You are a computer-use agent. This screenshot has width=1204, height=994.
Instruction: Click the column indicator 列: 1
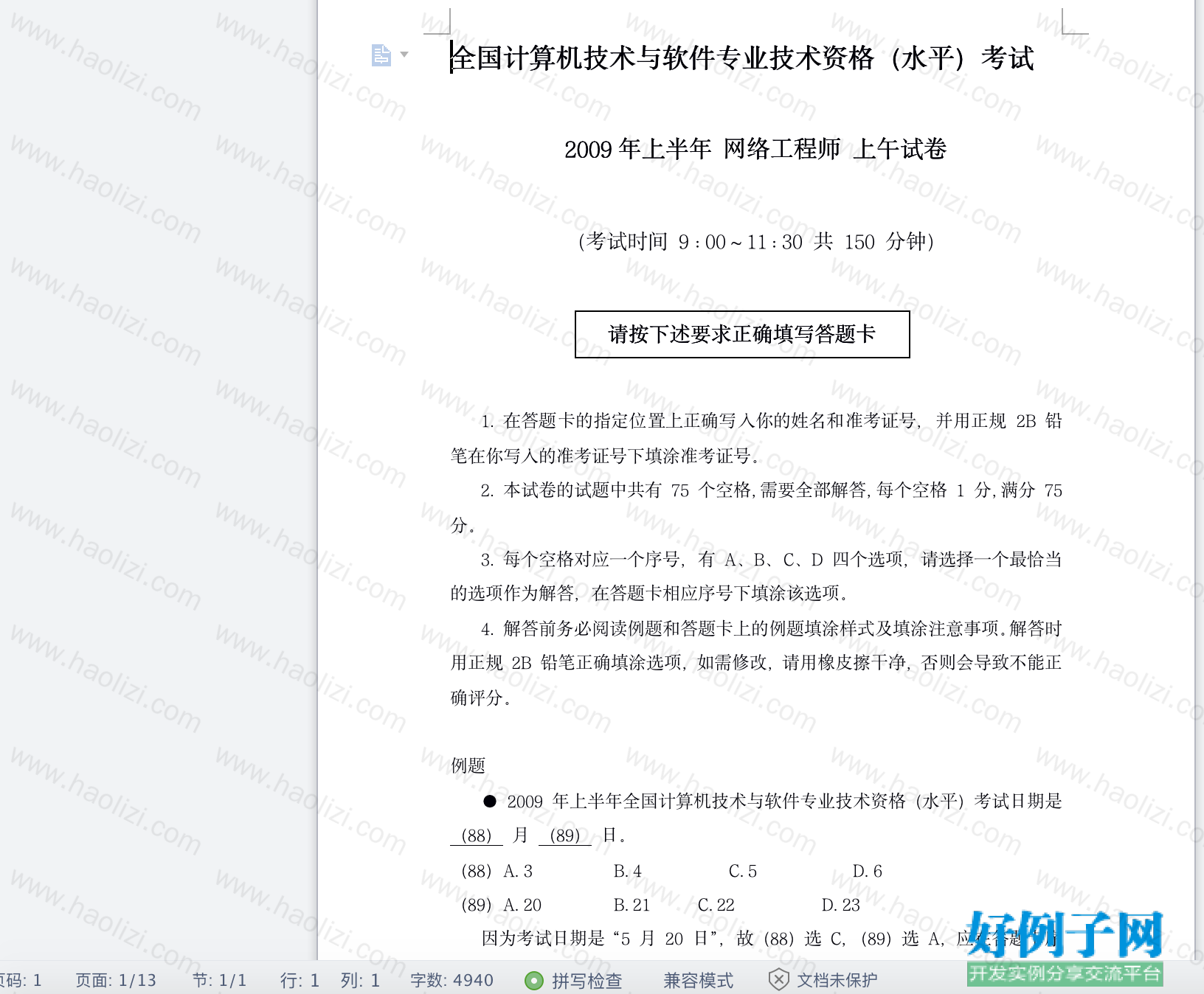360,980
